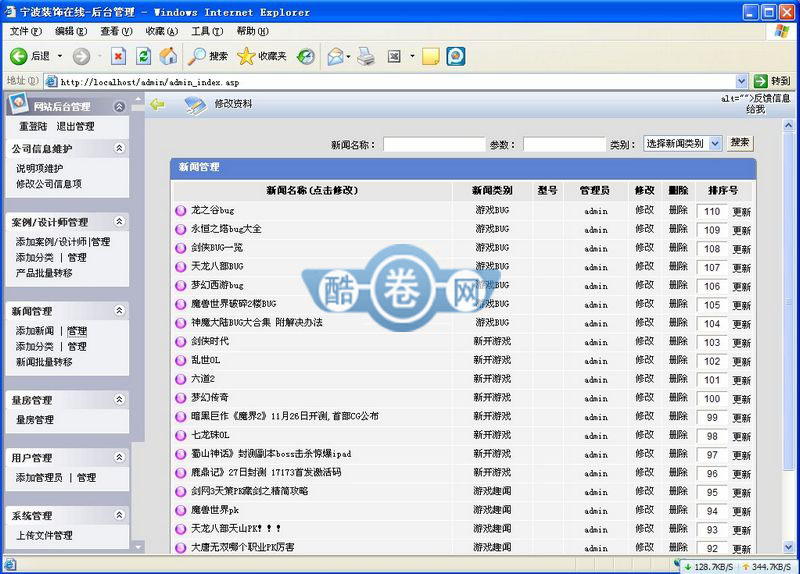Go to the Home page icon
The height and width of the screenshot is (574, 800).
pos(168,56)
